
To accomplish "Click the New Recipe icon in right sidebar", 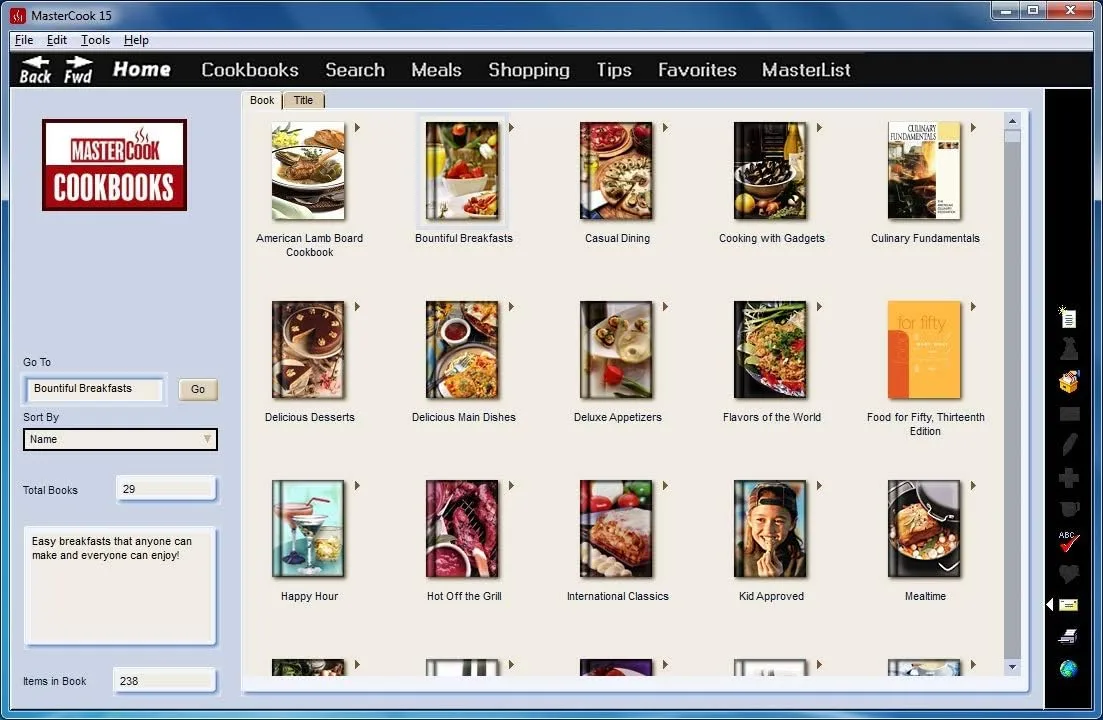I will (x=1067, y=317).
